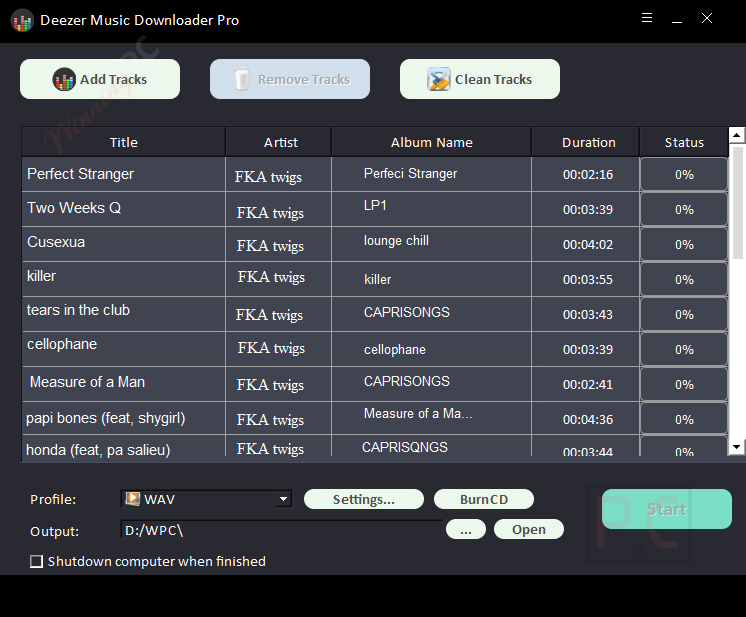Click the 00:04:02 duration cell
Image resolution: width=746 pixels, height=617 pixels.
[x=588, y=245]
